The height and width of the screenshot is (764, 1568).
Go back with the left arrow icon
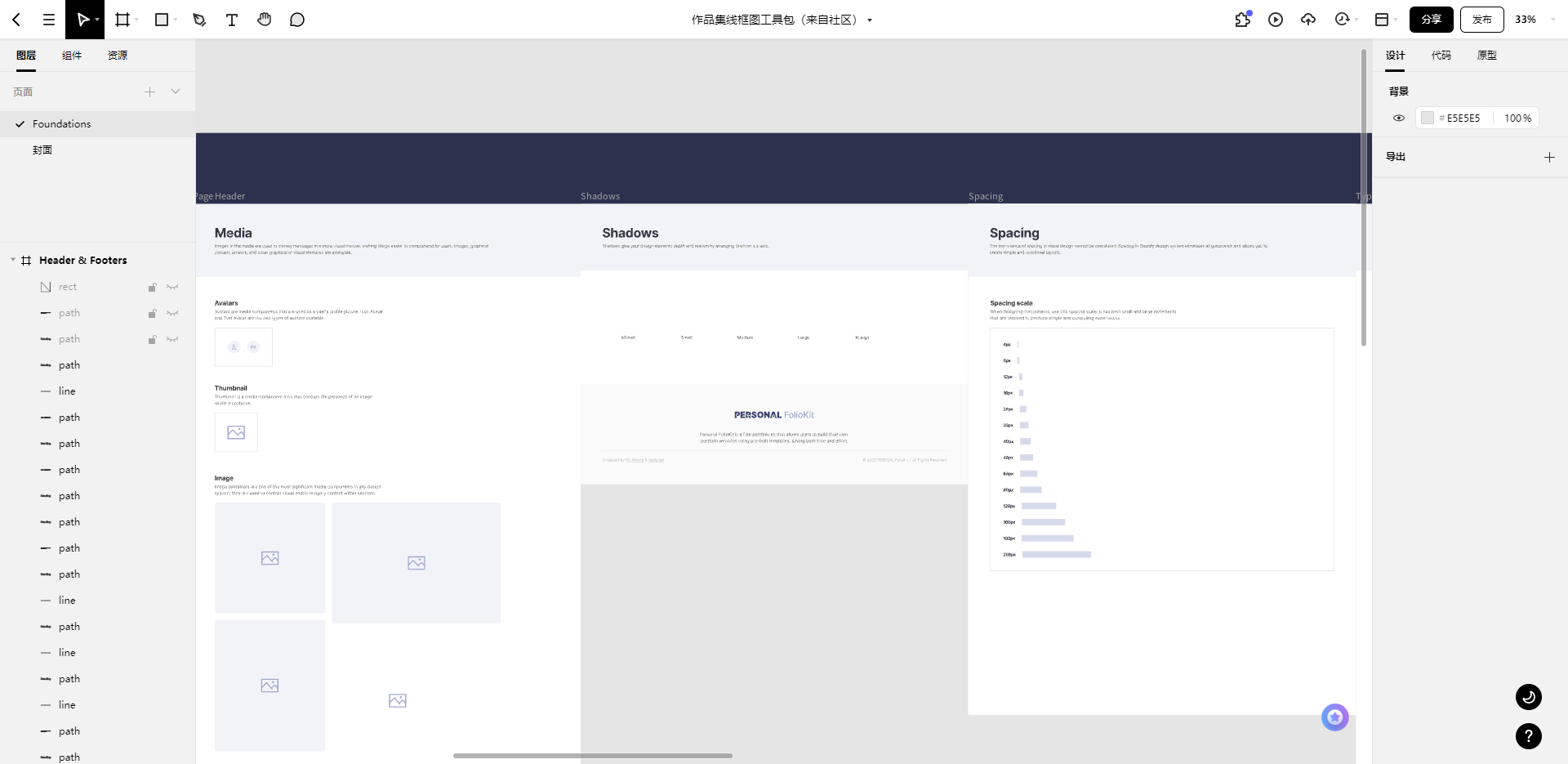pyautogui.click(x=16, y=20)
